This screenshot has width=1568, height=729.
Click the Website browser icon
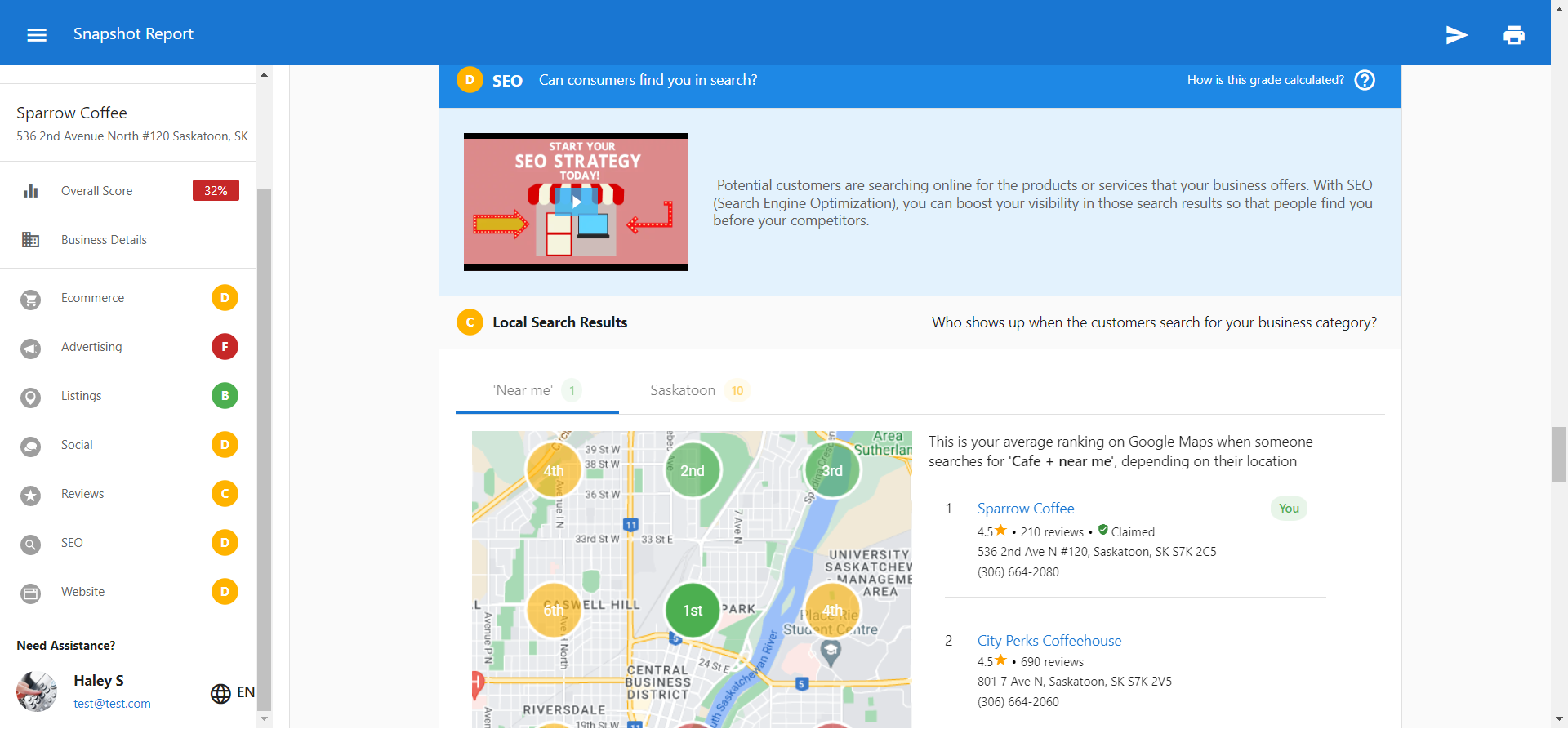pos(31,593)
